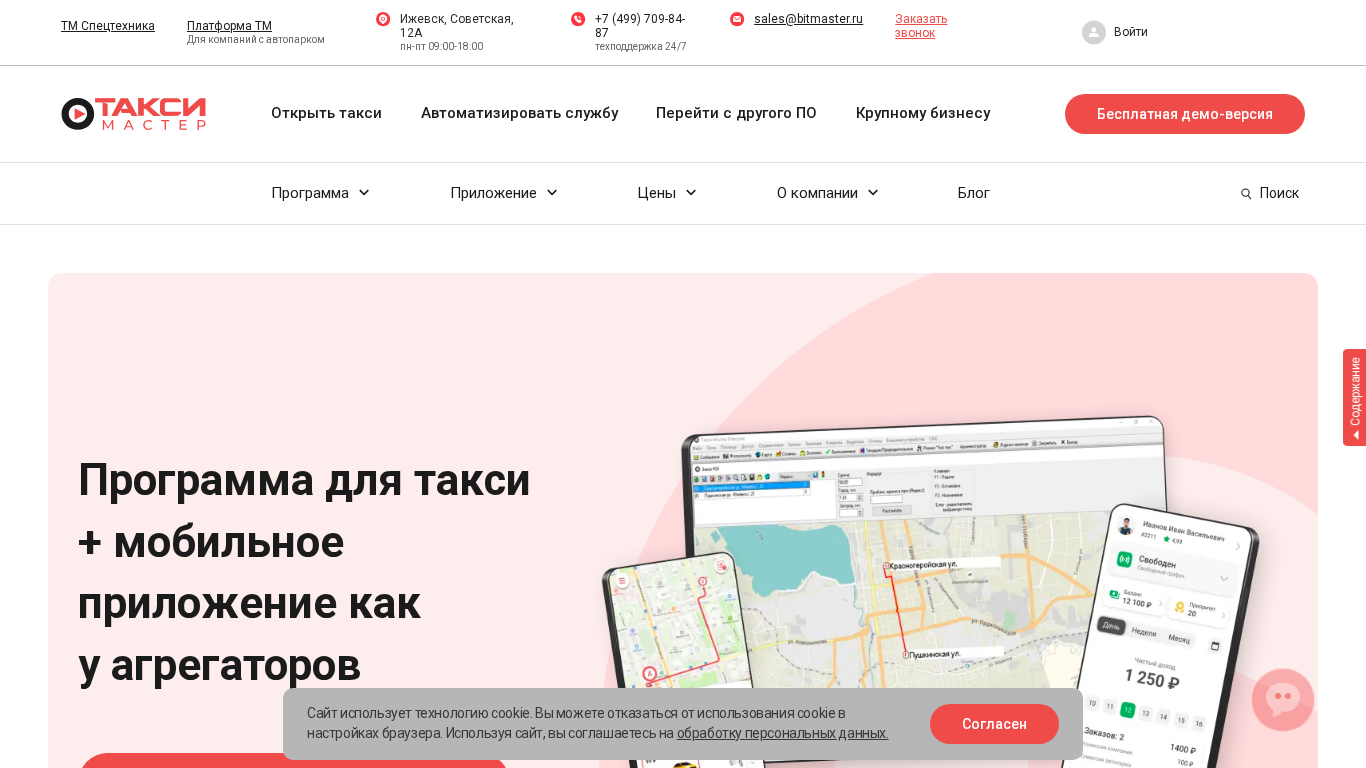Expand the Программа menu chevron
The width and height of the screenshot is (1366, 768).
coord(364,193)
